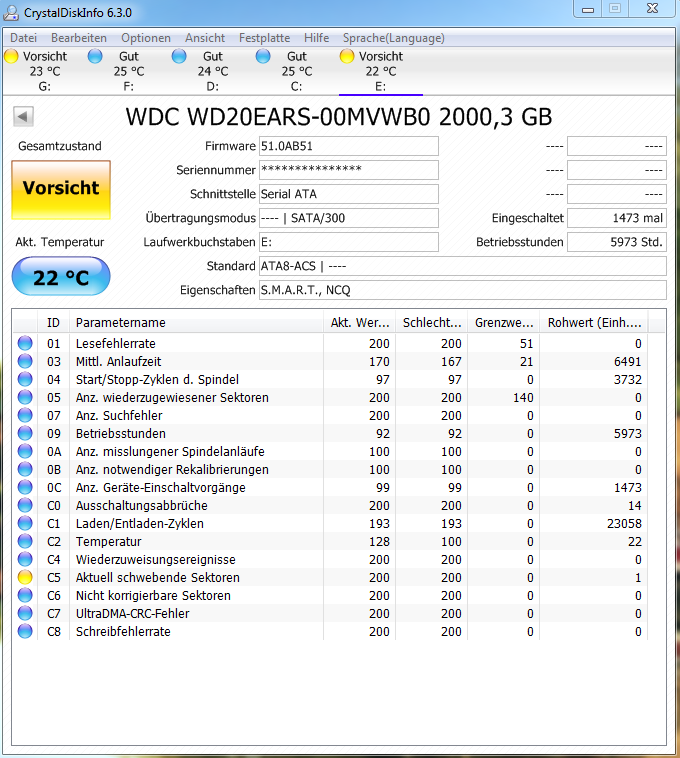Click status orb of Lesefehlerrate row
The width and height of the screenshot is (680, 758).
(x=25, y=343)
